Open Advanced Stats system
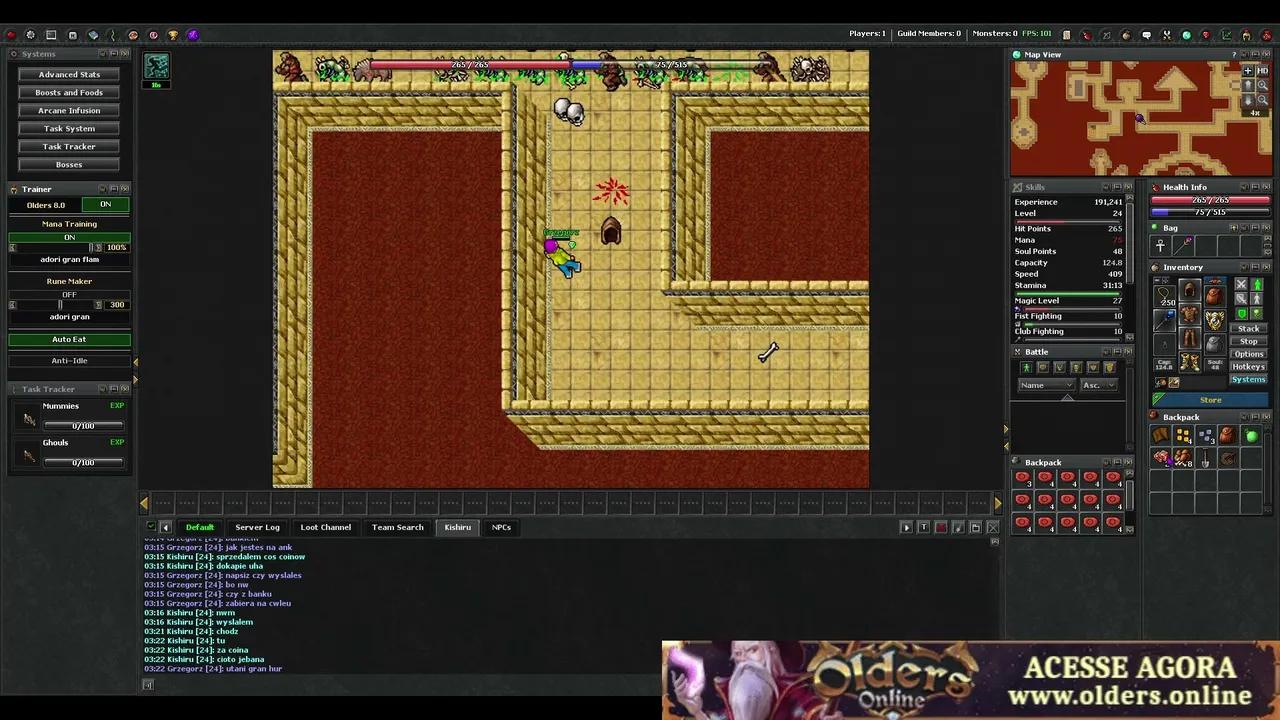The image size is (1280, 720). pyautogui.click(x=69, y=74)
